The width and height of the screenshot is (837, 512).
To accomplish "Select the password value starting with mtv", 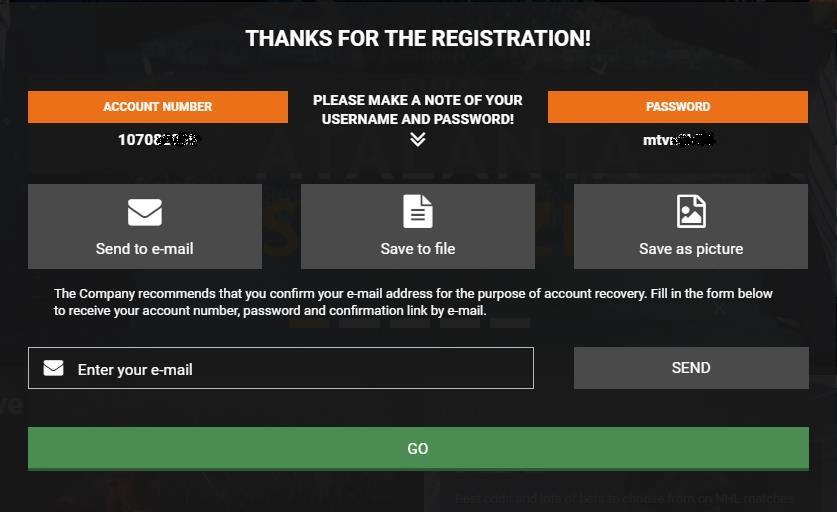I will tap(678, 140).
